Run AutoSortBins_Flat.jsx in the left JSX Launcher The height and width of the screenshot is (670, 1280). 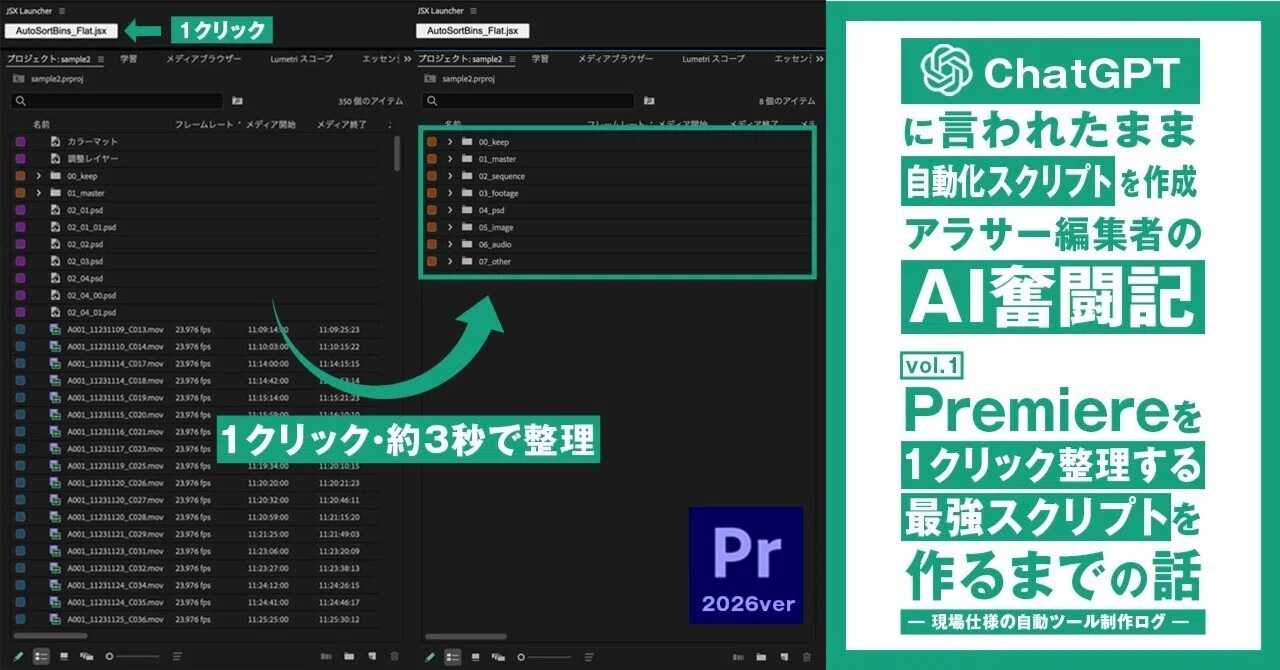pyautogui.click(x=62, y=31)
